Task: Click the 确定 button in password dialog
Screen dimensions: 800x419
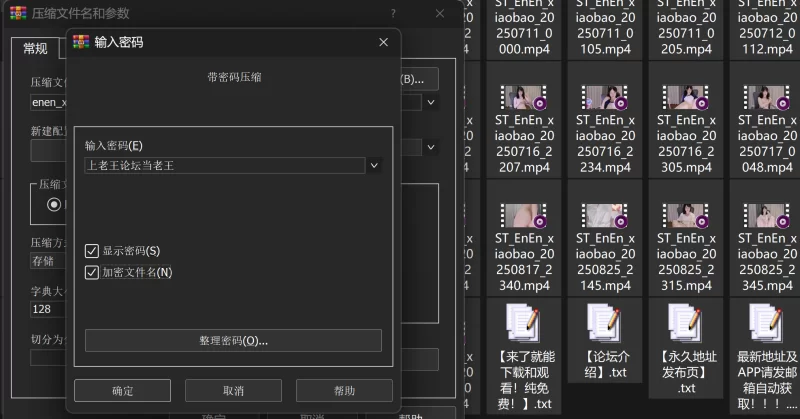Action: point(122,391)
